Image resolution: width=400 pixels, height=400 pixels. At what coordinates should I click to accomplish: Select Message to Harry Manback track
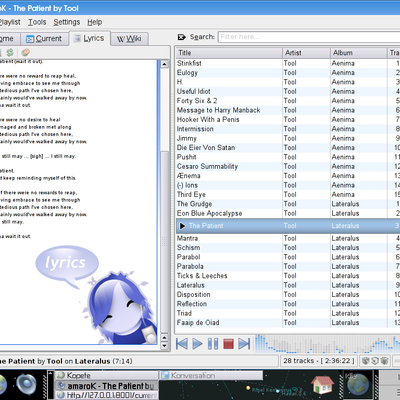click(x=218, y=110)
